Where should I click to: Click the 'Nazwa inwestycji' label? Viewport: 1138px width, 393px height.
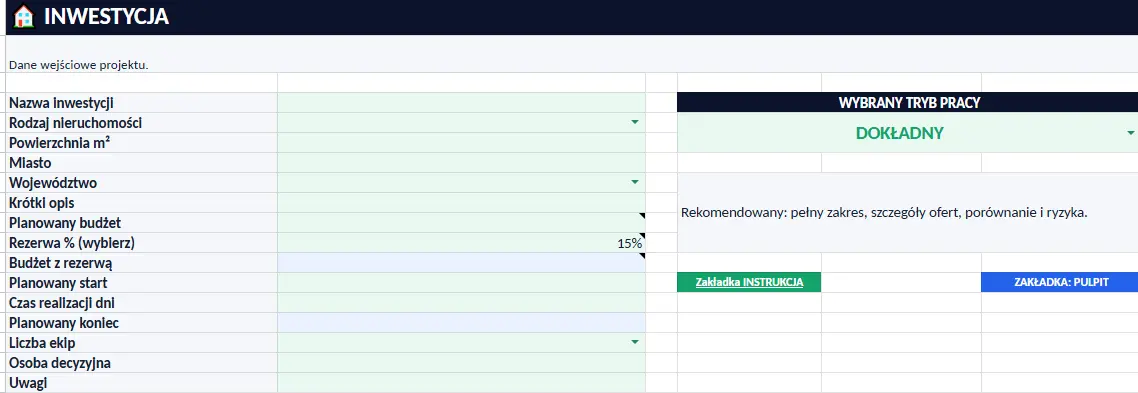(61, 103)
